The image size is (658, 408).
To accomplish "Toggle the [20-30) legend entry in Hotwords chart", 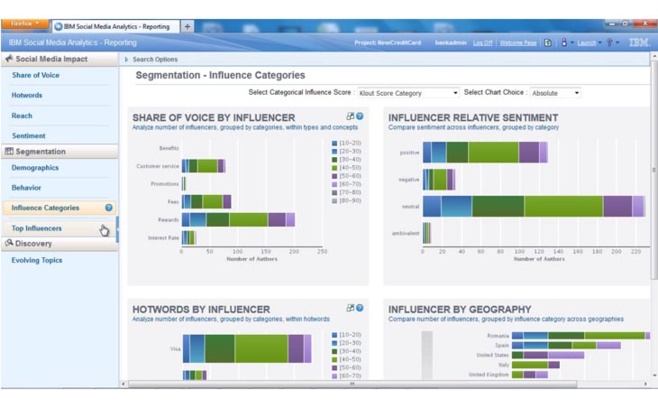I will point(347,343).
